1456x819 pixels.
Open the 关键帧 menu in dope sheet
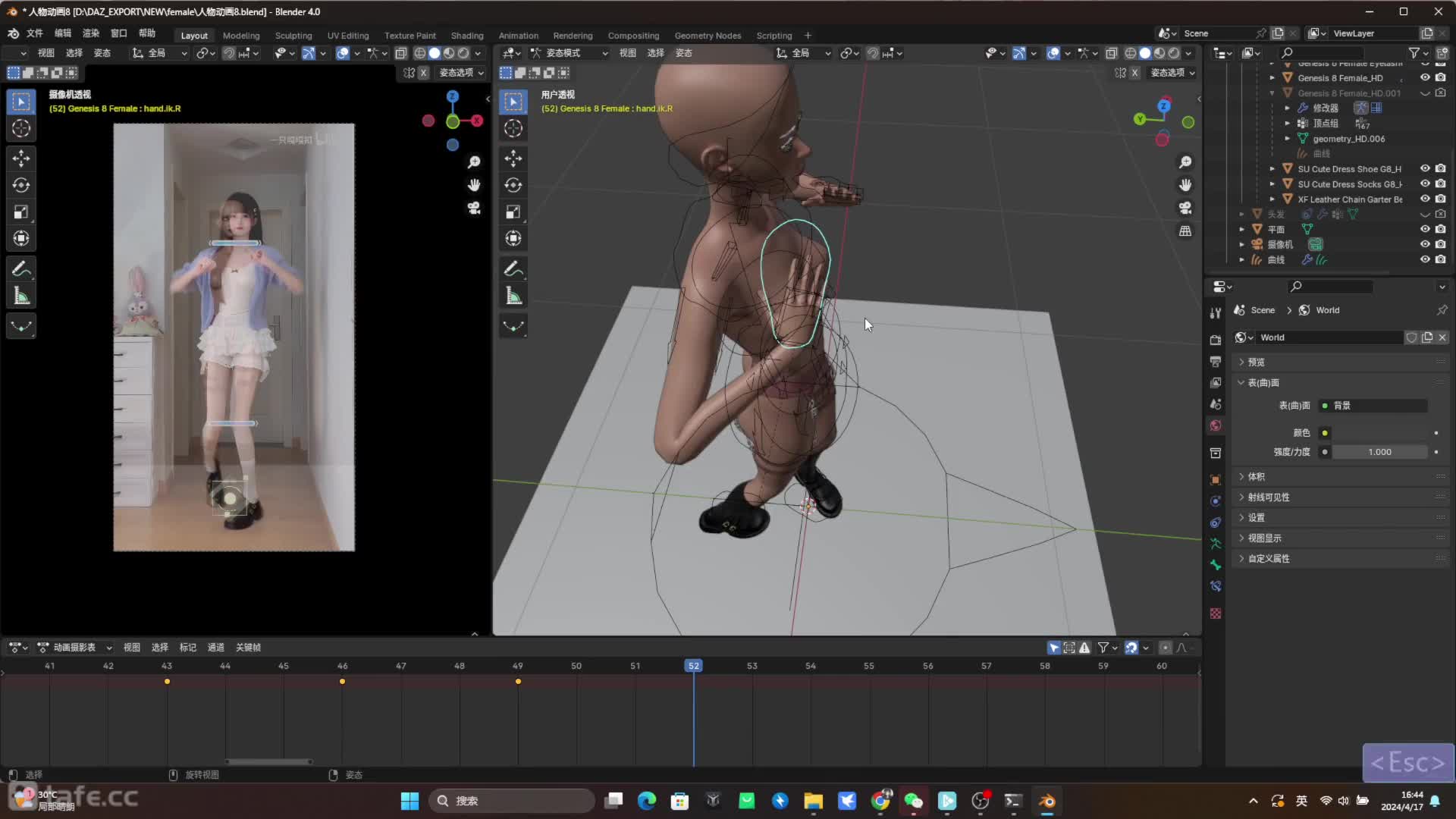[248, 648]
